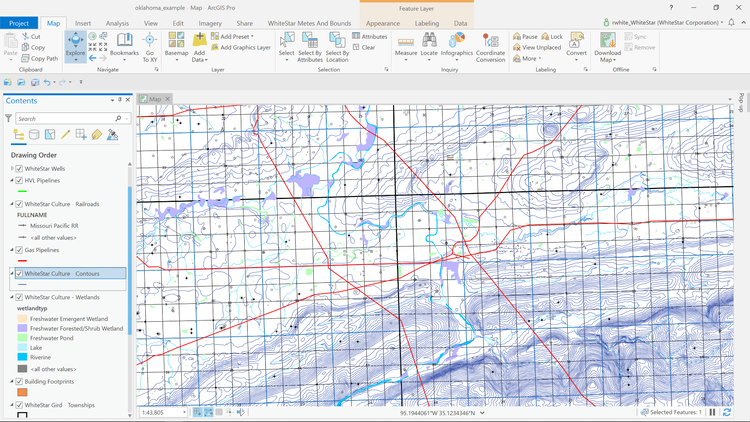The width and height of the screenshot is (750, 422).
Task: Open the Project tab
Action: (x=19, y=23)
